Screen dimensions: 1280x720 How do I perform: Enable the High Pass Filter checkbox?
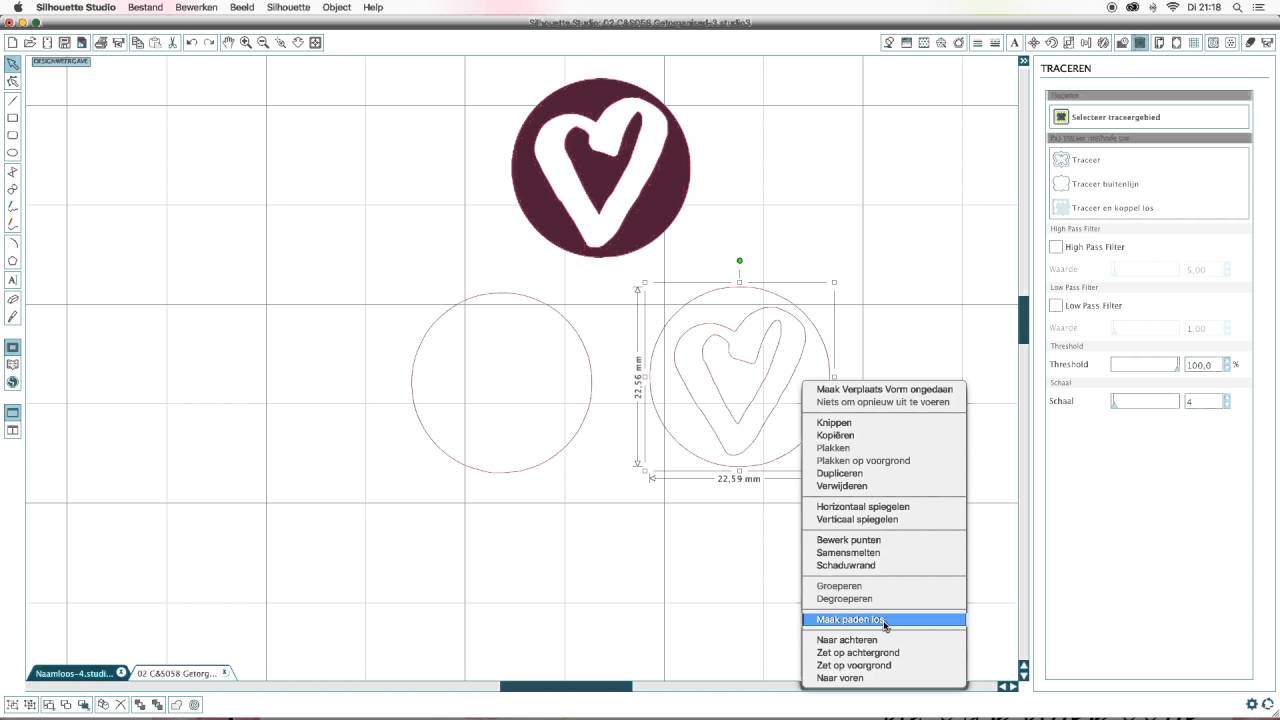[x=1056, y=247]
